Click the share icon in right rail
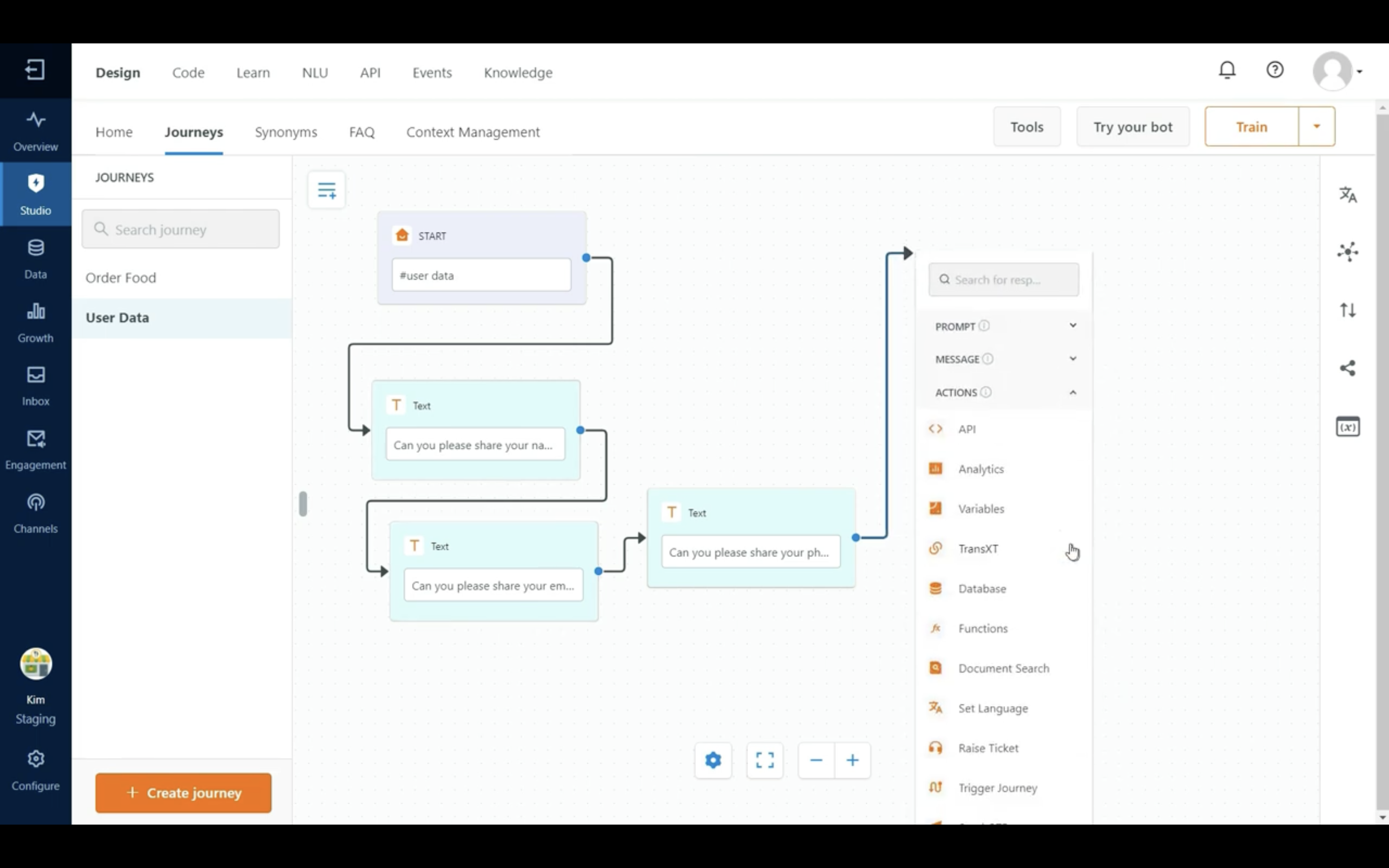This screenshot has width=1389, height=868. pyautogui.click(x=1348, y=368)
